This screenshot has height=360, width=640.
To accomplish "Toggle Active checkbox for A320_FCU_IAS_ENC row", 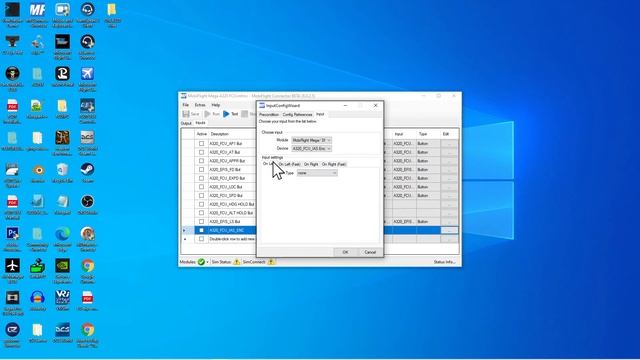I will click(x=201, y=230).
